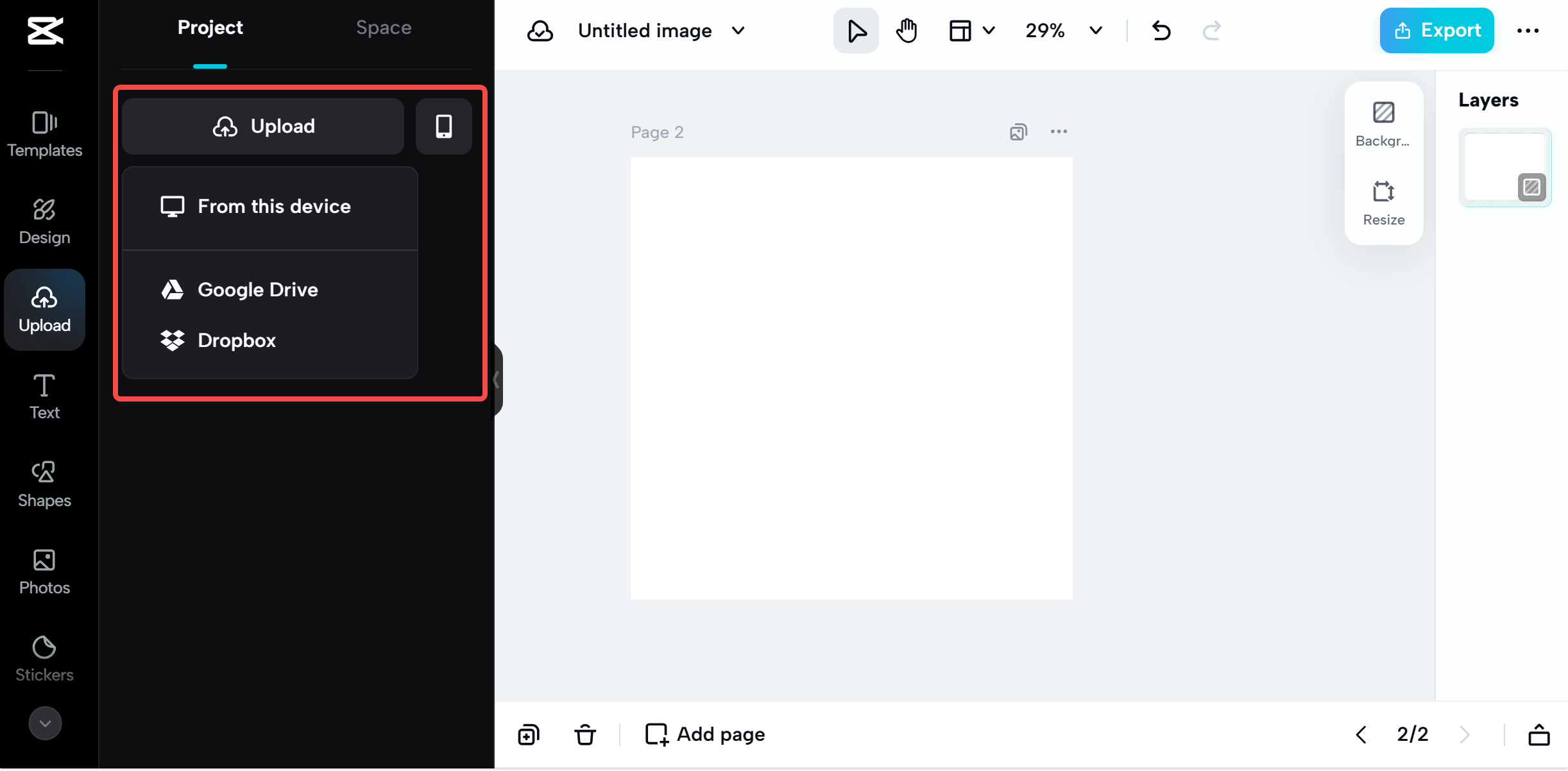1568x771 pixels.
Task: Choose Google Drive upload option
Action: pyautogui.click(x=257, y=289)
